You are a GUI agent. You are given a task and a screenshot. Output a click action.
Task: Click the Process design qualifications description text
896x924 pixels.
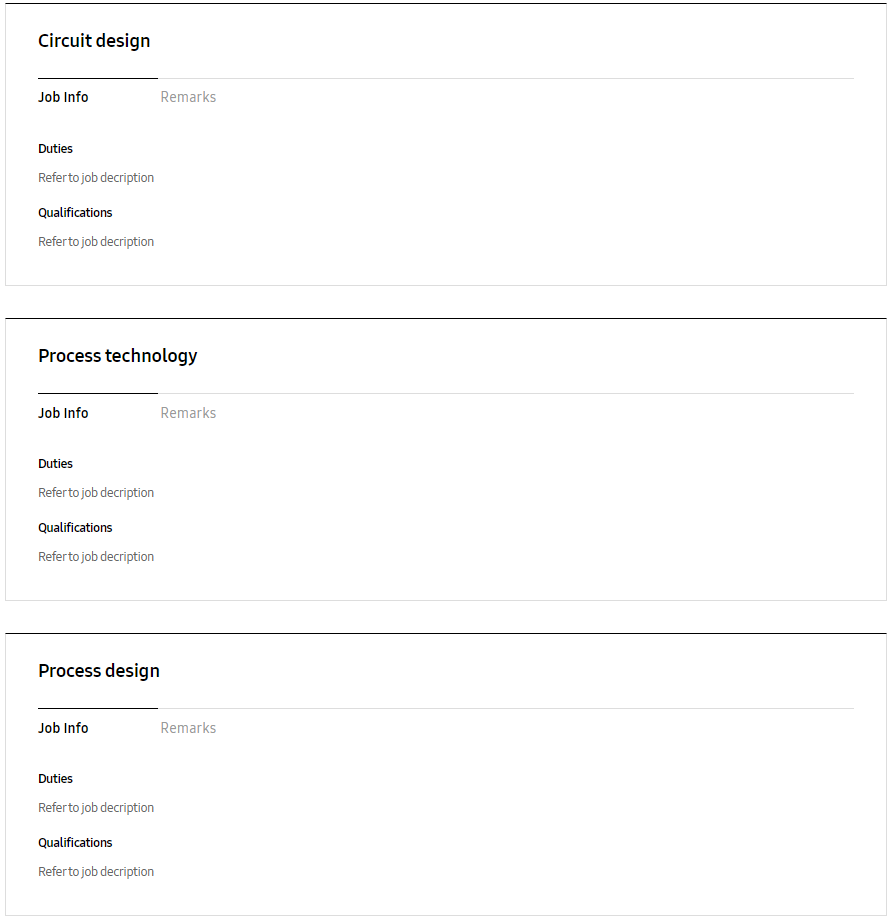point(96,871)
